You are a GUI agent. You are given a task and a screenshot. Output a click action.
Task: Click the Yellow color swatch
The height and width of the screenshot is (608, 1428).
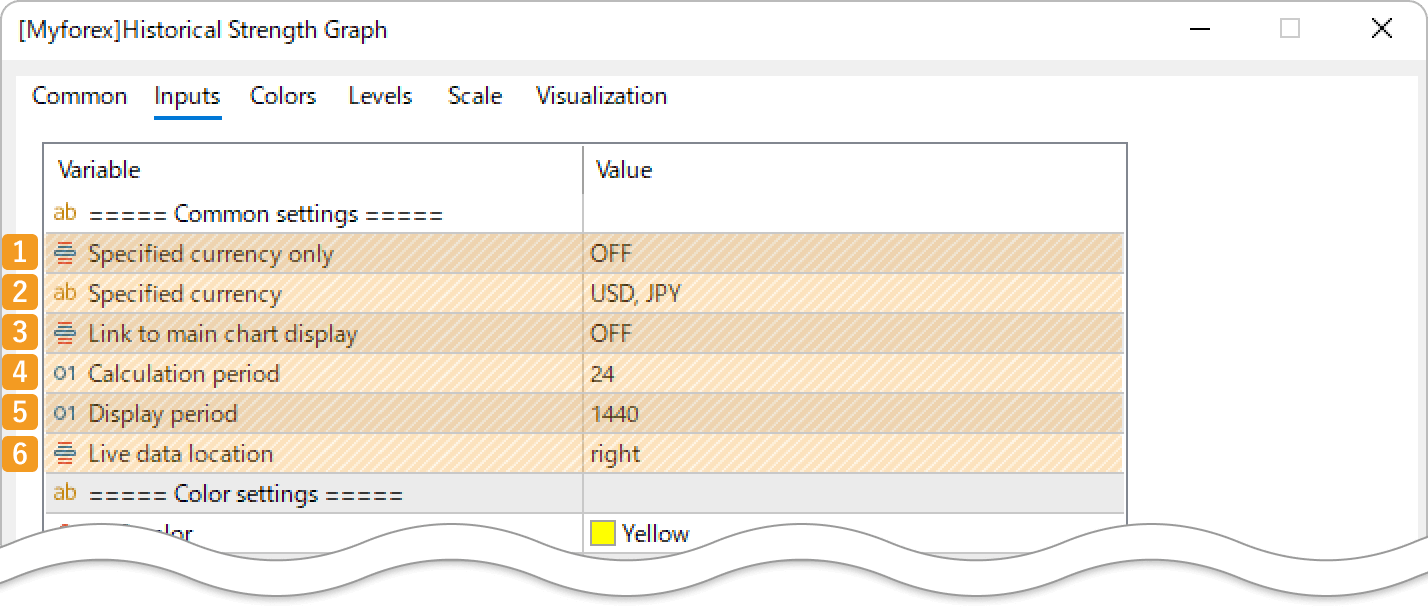601,533
